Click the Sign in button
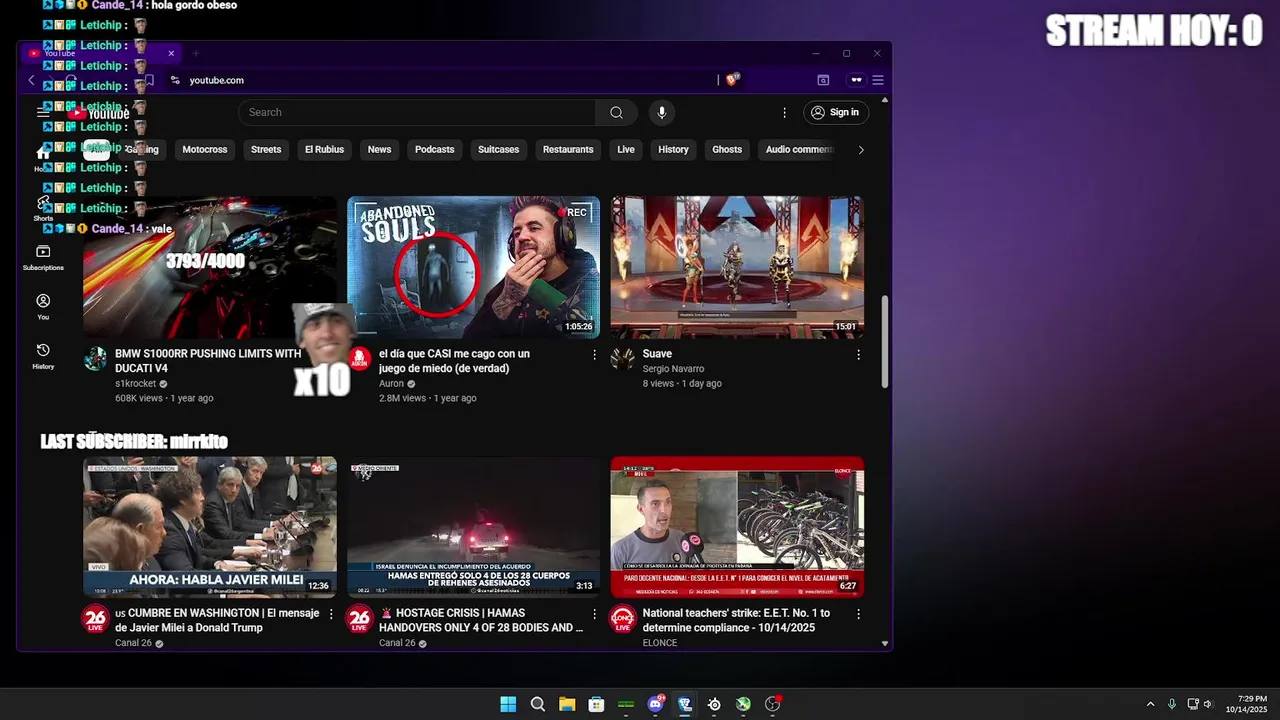Viewport: 1280px width, 720px height. (x=835, y=112)
